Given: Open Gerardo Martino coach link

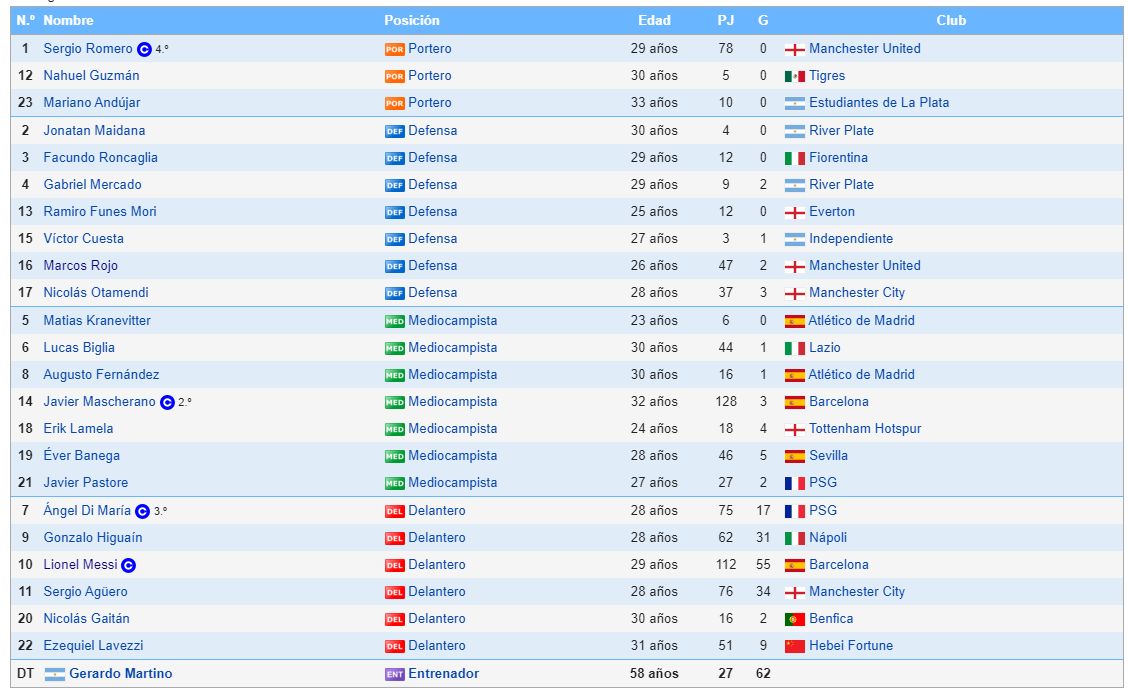Looking at the screenshot, I should coord(121,674).
